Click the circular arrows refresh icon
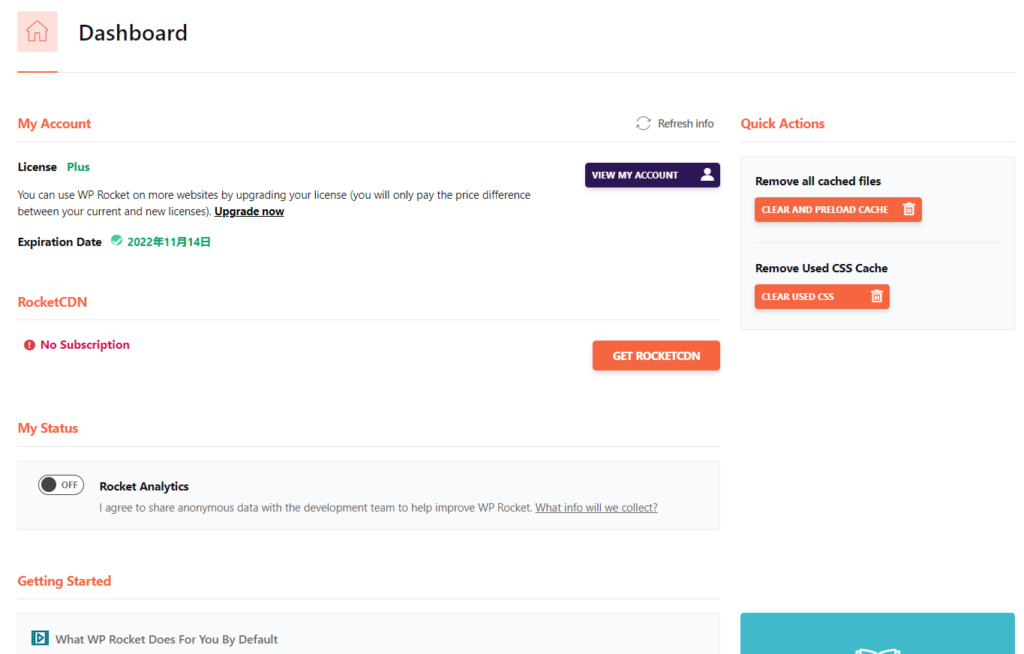Image resolution: width=1024 pixels, height=654 pixels. tap(643, 123)
